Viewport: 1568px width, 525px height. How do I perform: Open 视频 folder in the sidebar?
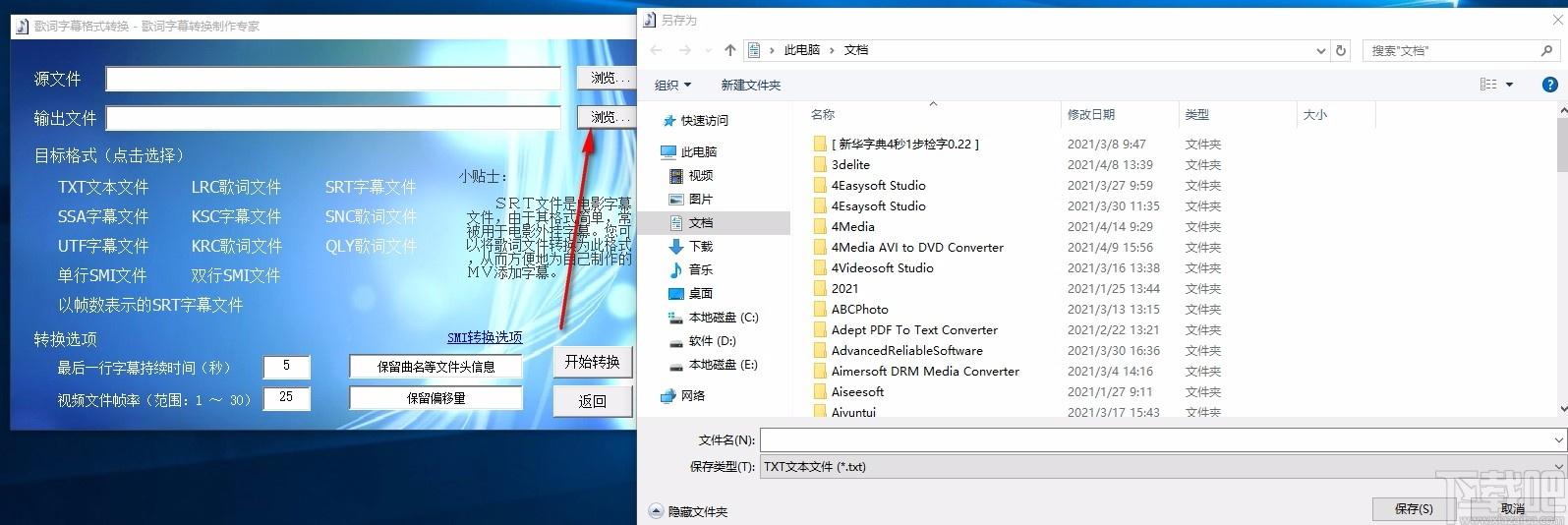[x=701, y=176]
